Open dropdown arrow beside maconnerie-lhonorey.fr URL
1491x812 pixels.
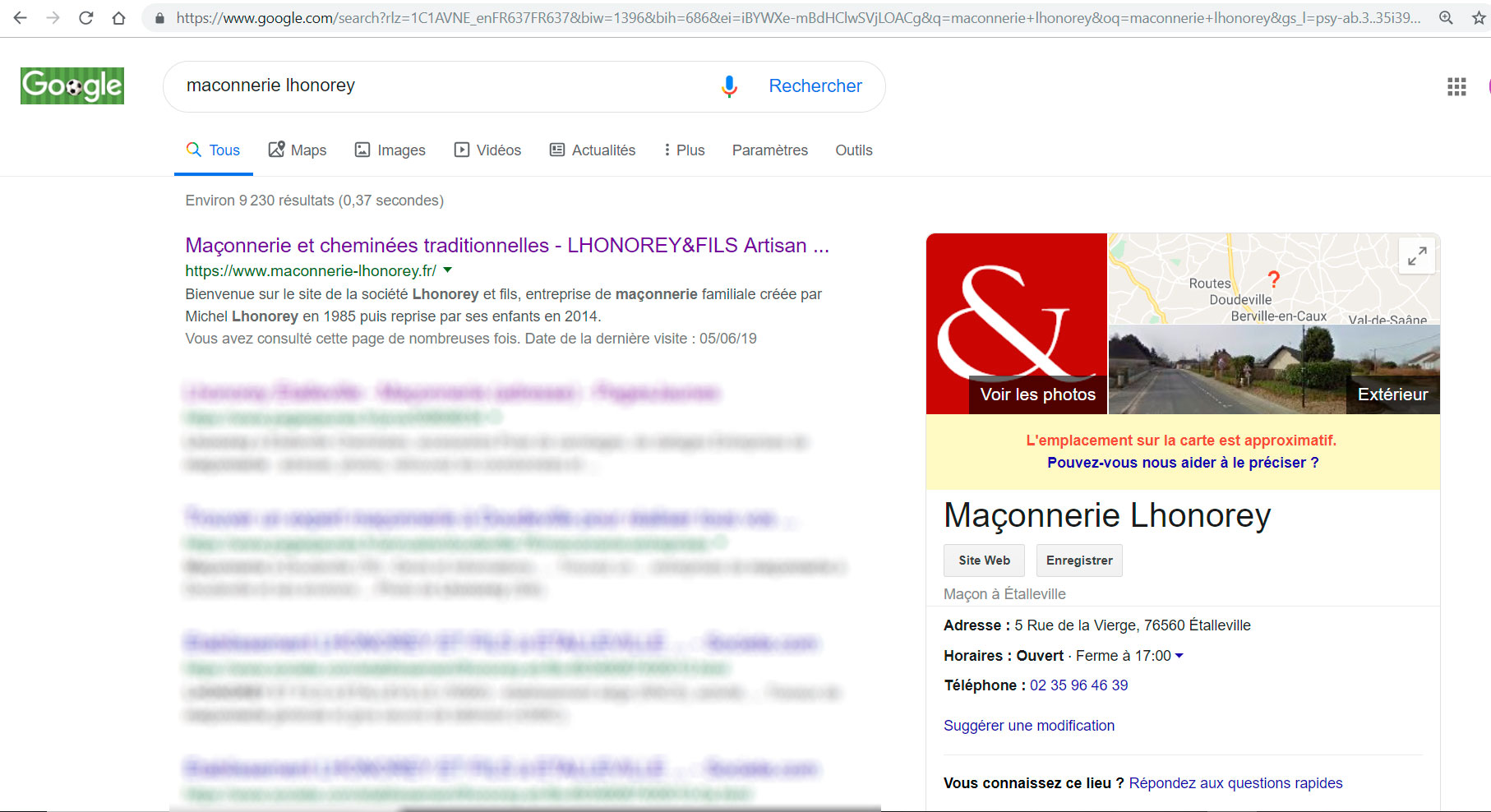click(448, 270)
